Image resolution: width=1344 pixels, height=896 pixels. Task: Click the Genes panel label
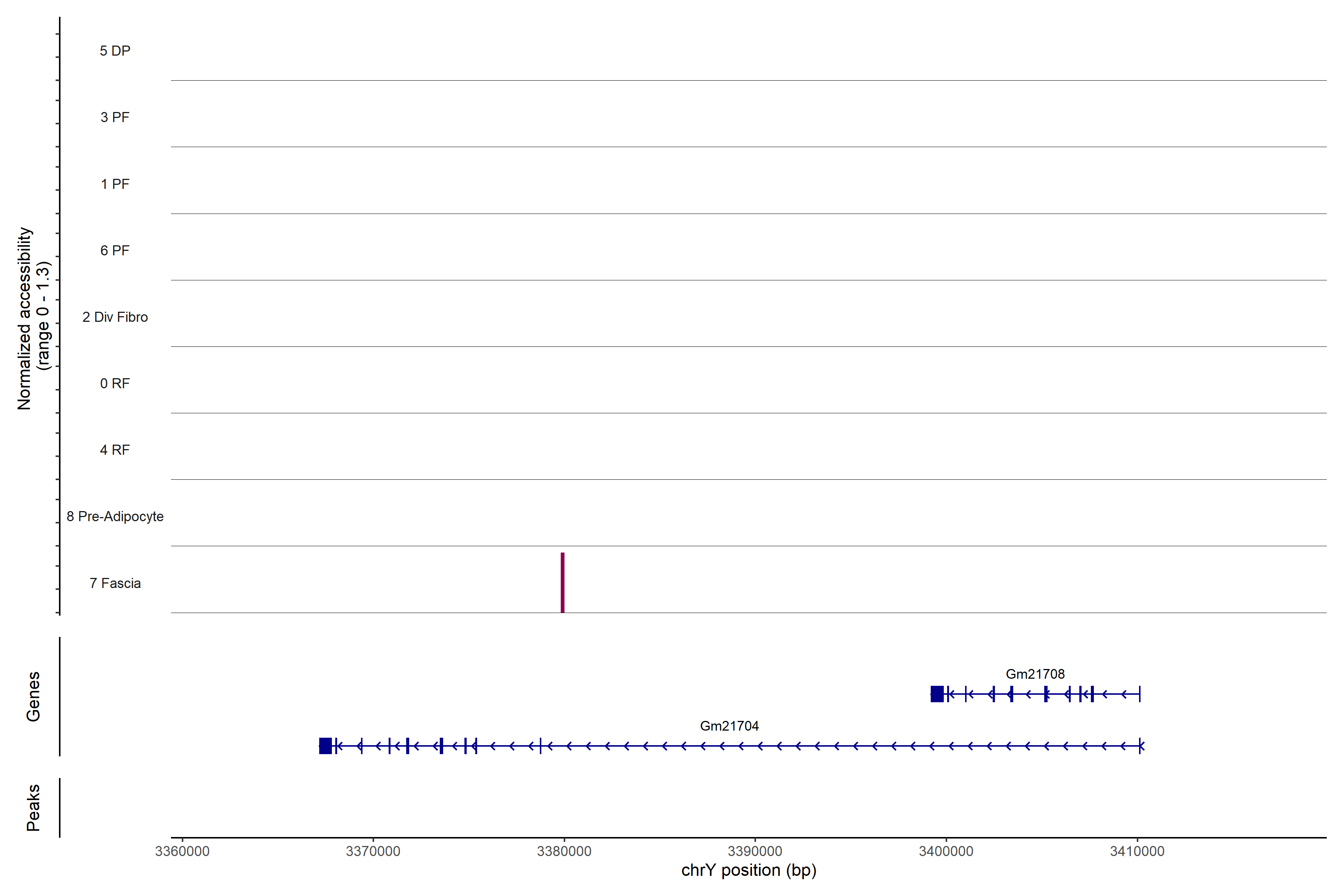33,696
